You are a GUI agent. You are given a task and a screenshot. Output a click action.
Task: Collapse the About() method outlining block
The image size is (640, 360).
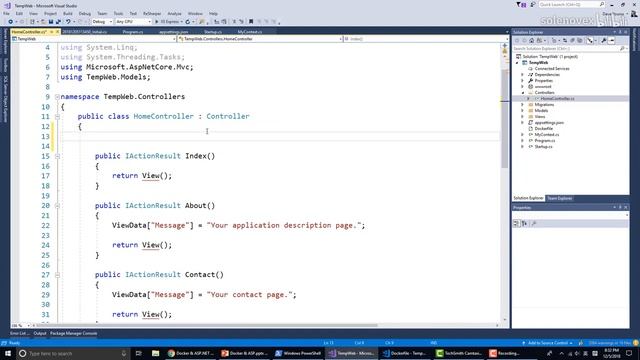(x=57, y=206)
